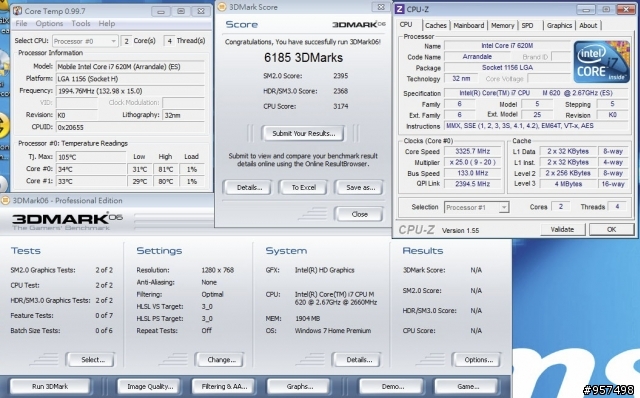The height and width of the screenshot is (398, 640).
Task: Click the Intel Core i7 logo in CPU-Z
Action: pyautogui.click(x=602, y=62)
